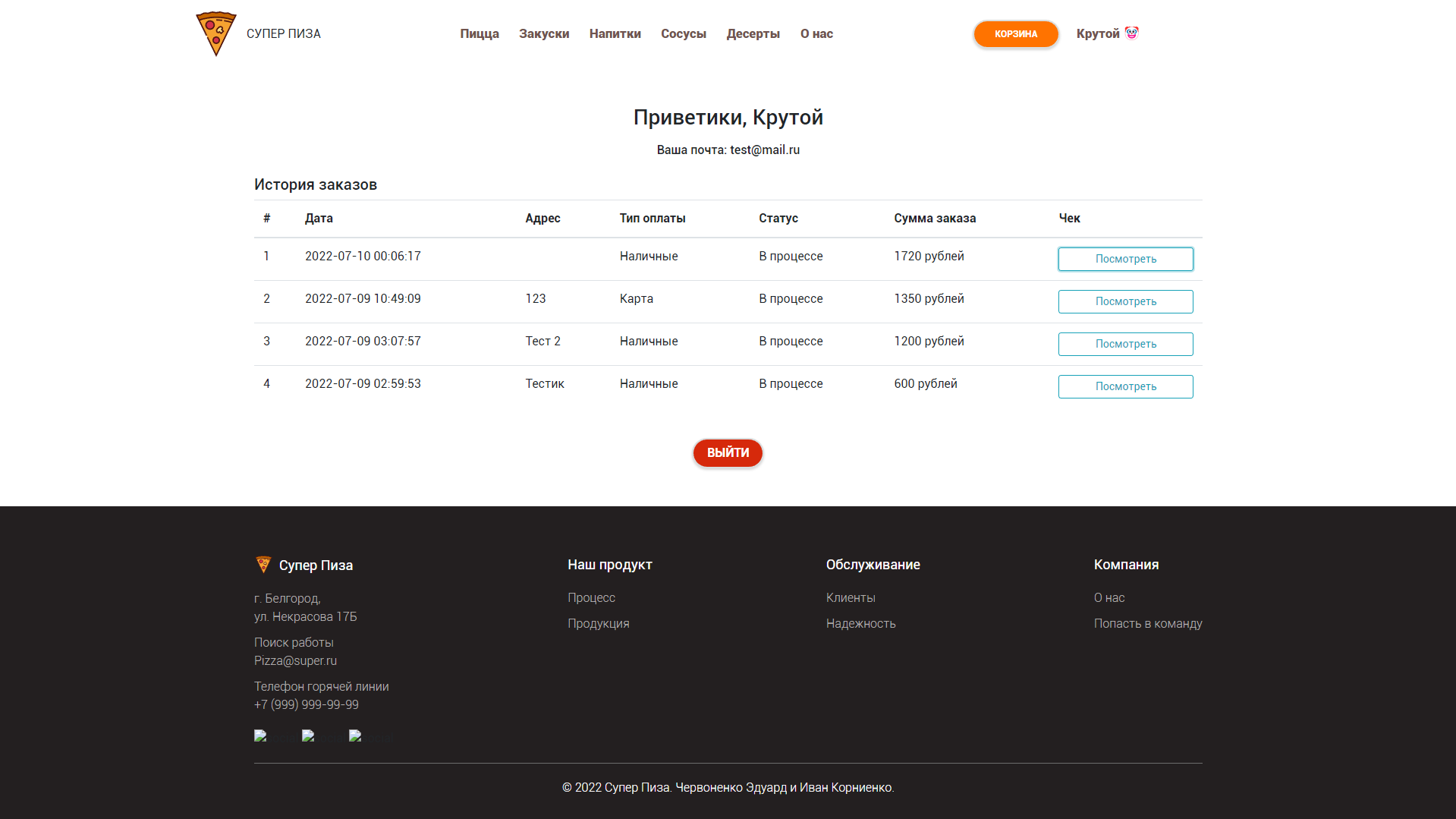Screen dimensions: 1456x819
Task: Open the Продукция footer link
Action: pos(599,623)
